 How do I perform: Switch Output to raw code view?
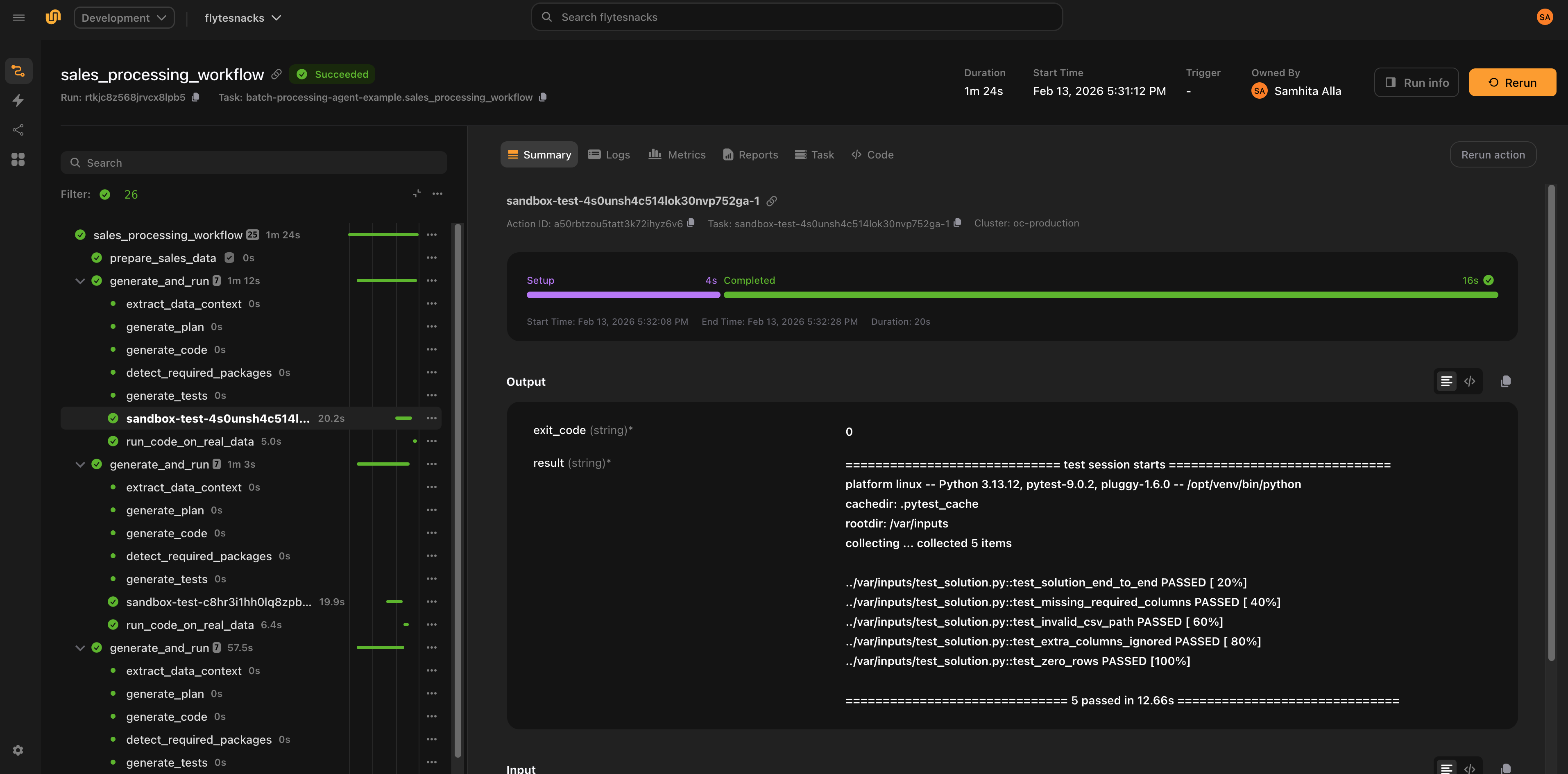click(x=1469, y=382)
